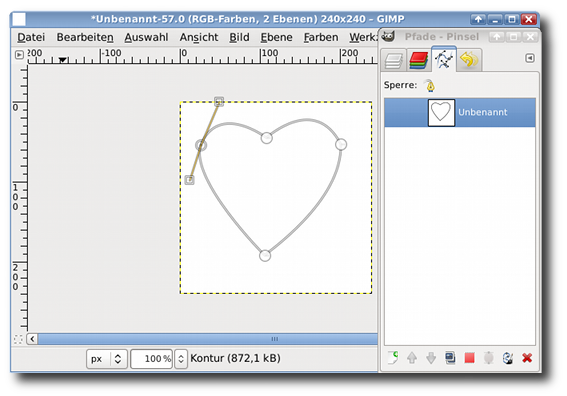The width and height of the screenshot is (567, 396).
Task: Click the horizontal scrollbar thumb
Action: (x=208, y=339)
